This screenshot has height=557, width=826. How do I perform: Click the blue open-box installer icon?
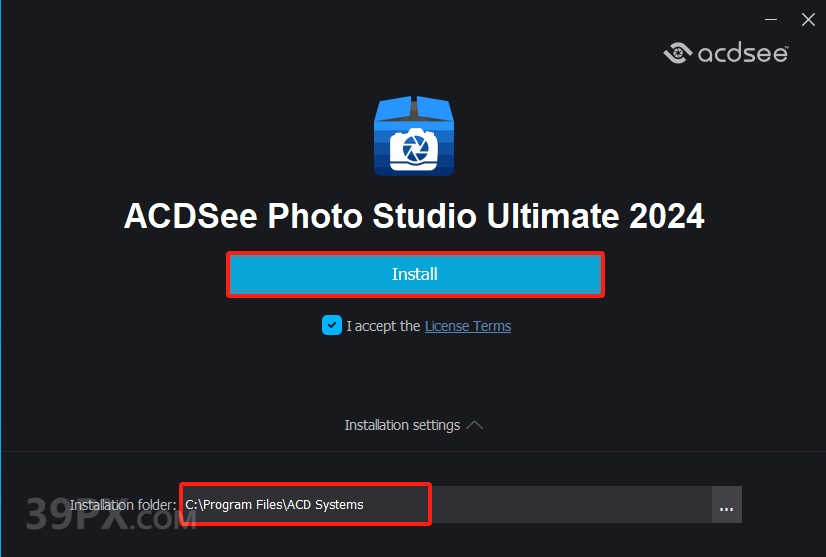[414, 136]
